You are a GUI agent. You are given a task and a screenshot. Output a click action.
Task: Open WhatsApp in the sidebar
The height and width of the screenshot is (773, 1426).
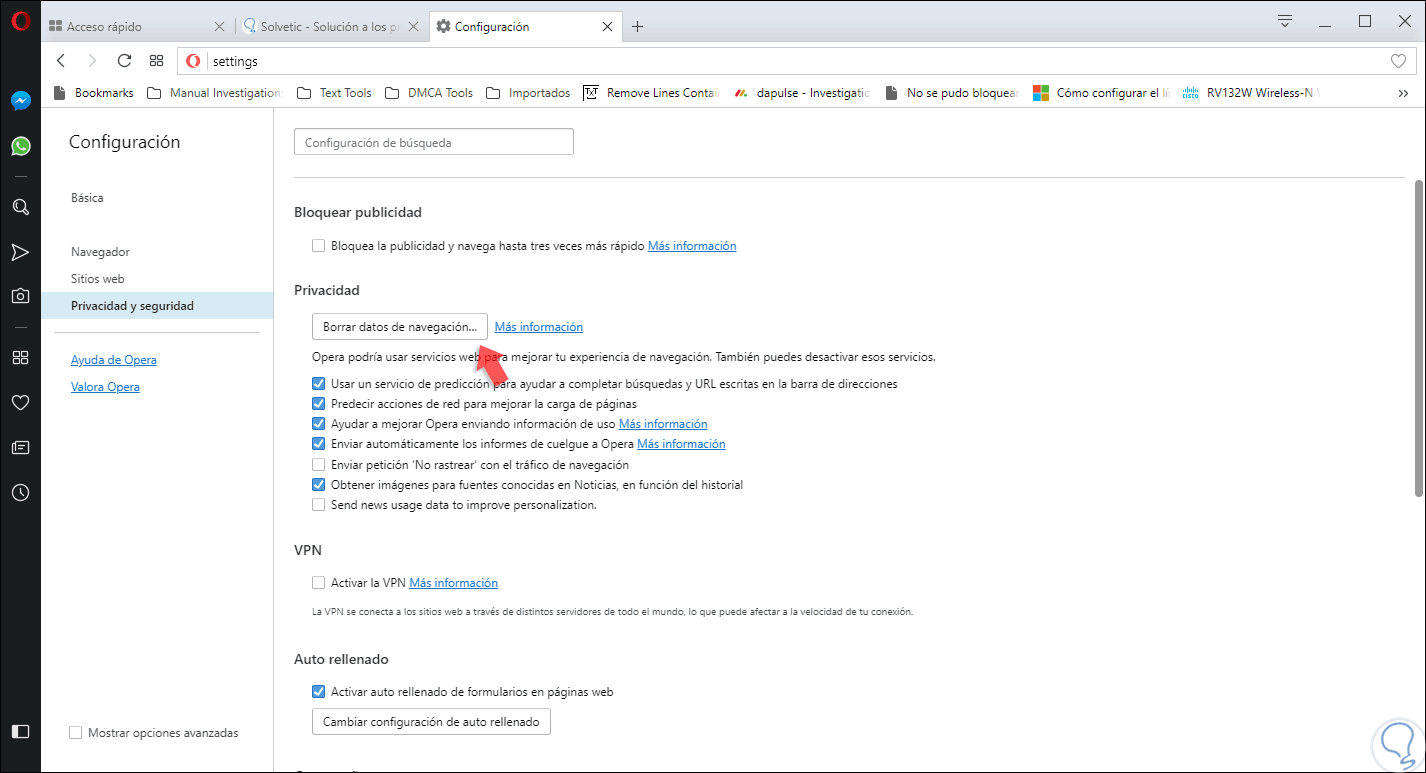tap(20, 146)
